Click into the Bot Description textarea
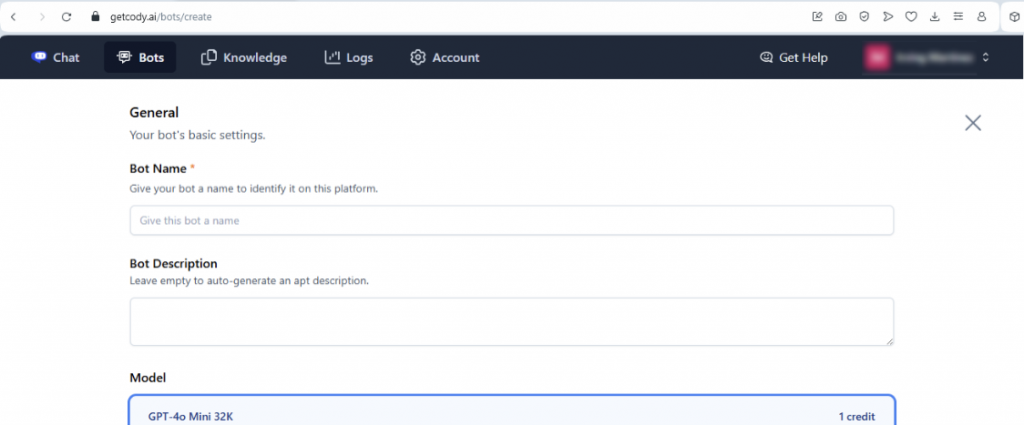Viewport: 1024px width, 425px height. (x=511, y=321)
